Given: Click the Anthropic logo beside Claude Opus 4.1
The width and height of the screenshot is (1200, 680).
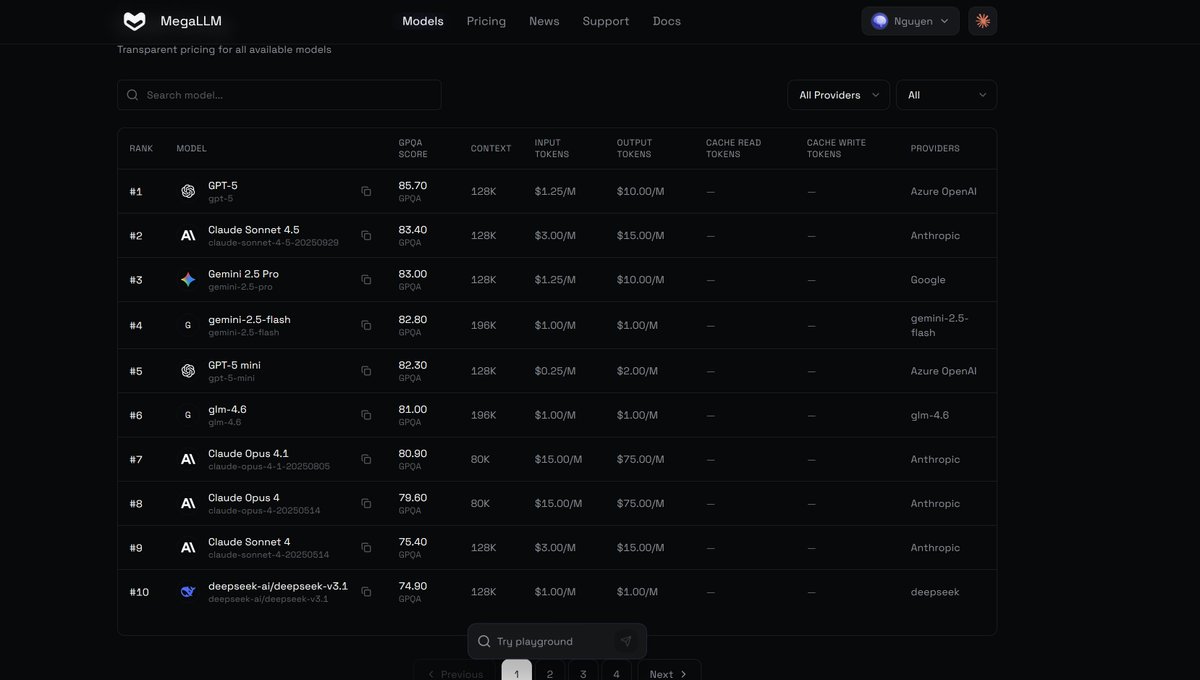Looking at the screenshot, I should [x=188, y=459].
